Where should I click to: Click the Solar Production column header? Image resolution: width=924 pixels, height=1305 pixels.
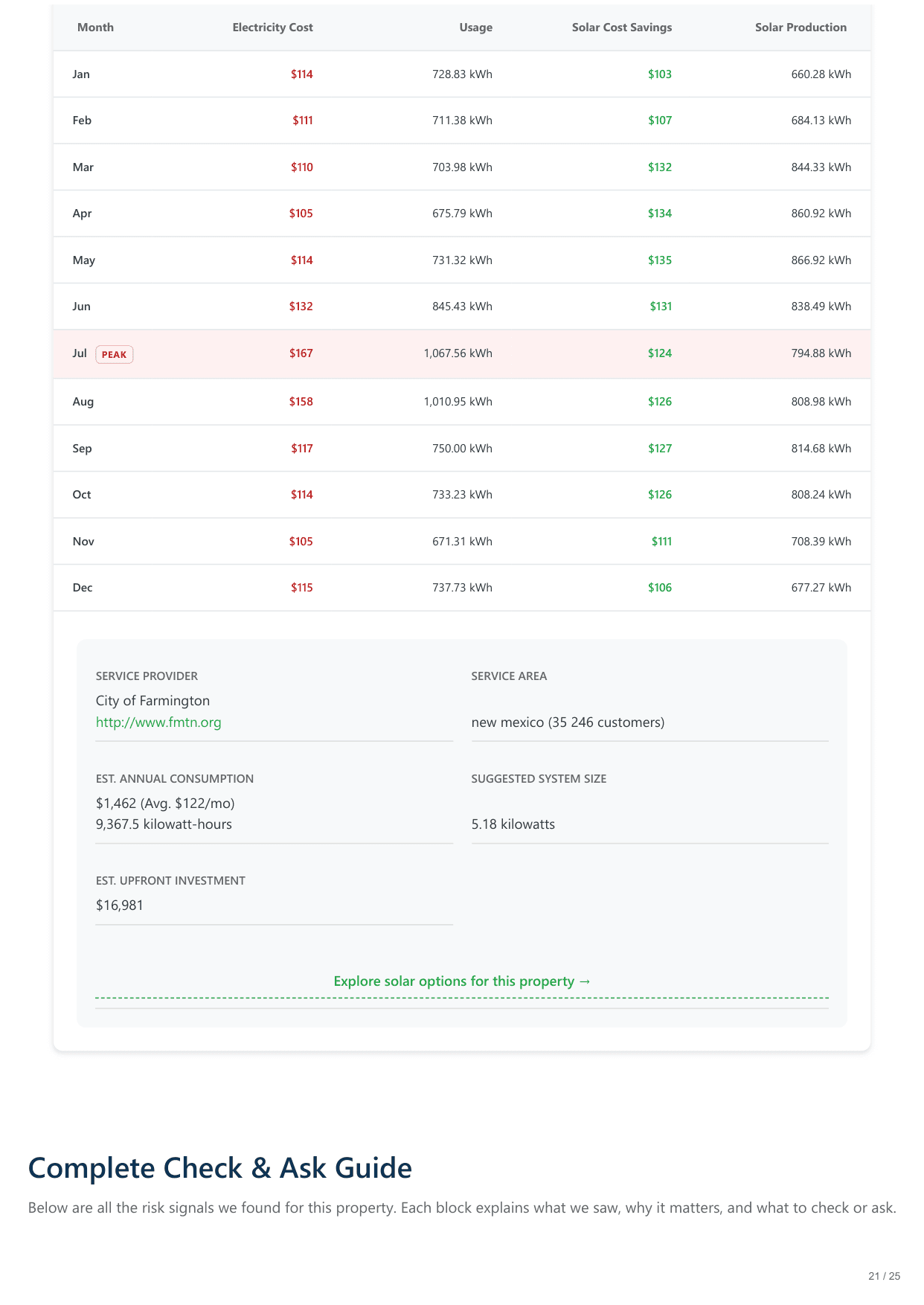[801, 28]
